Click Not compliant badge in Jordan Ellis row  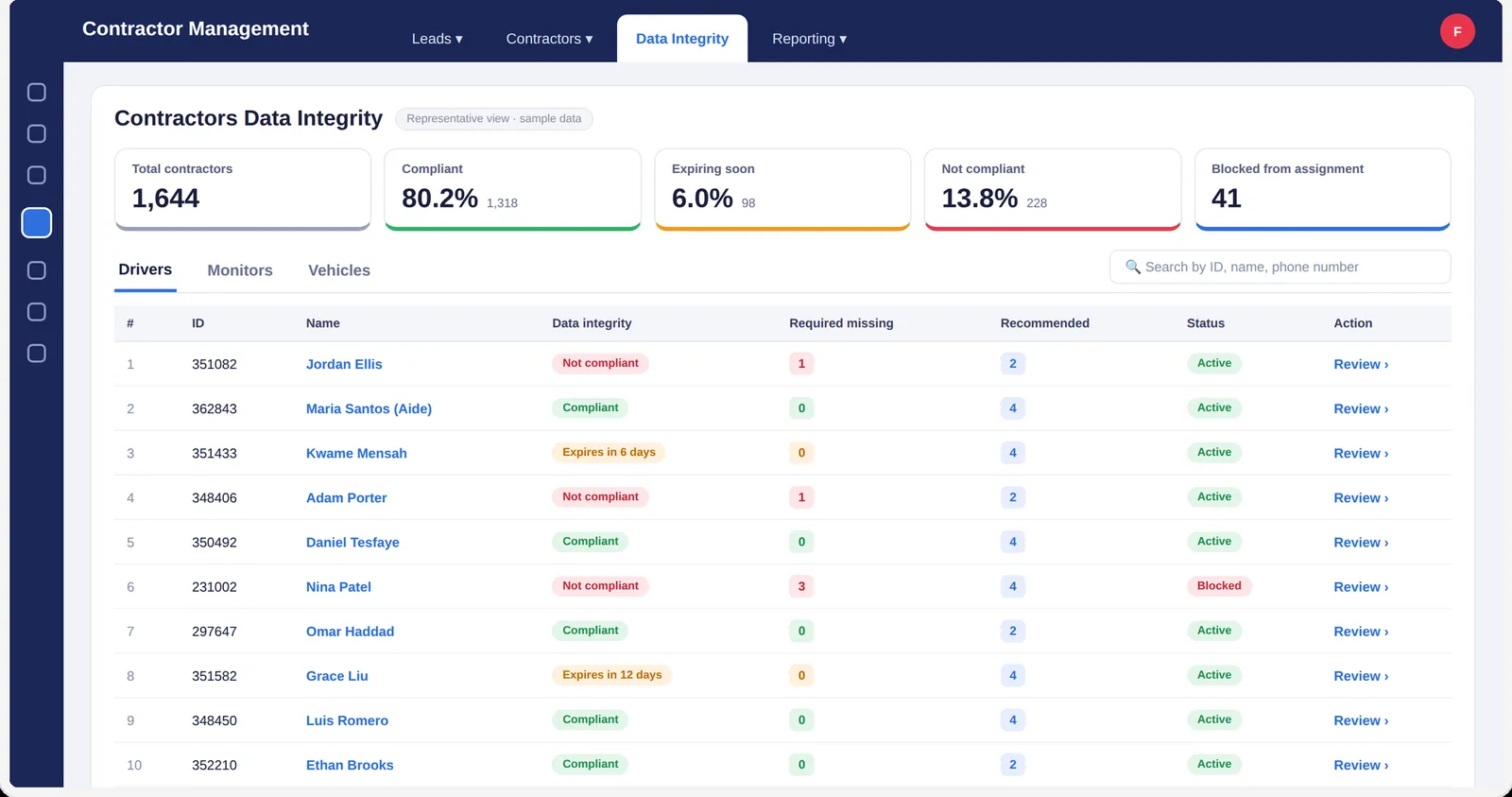point(600,363)
